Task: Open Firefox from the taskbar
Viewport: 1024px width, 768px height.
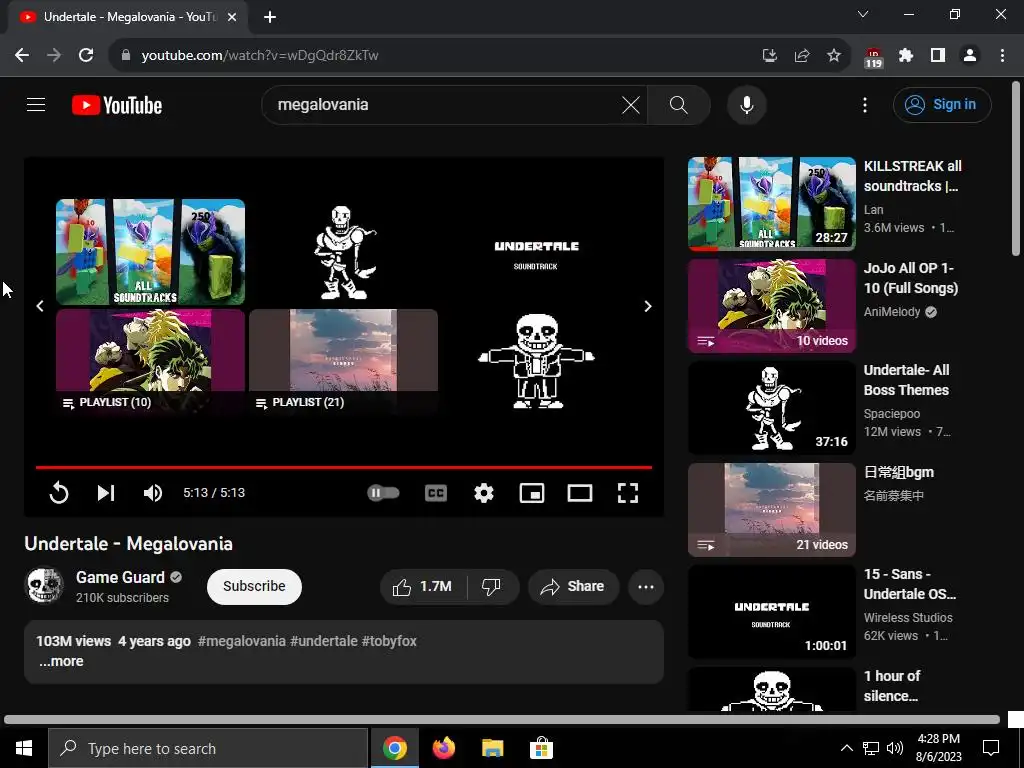Action: coord(443,748)
